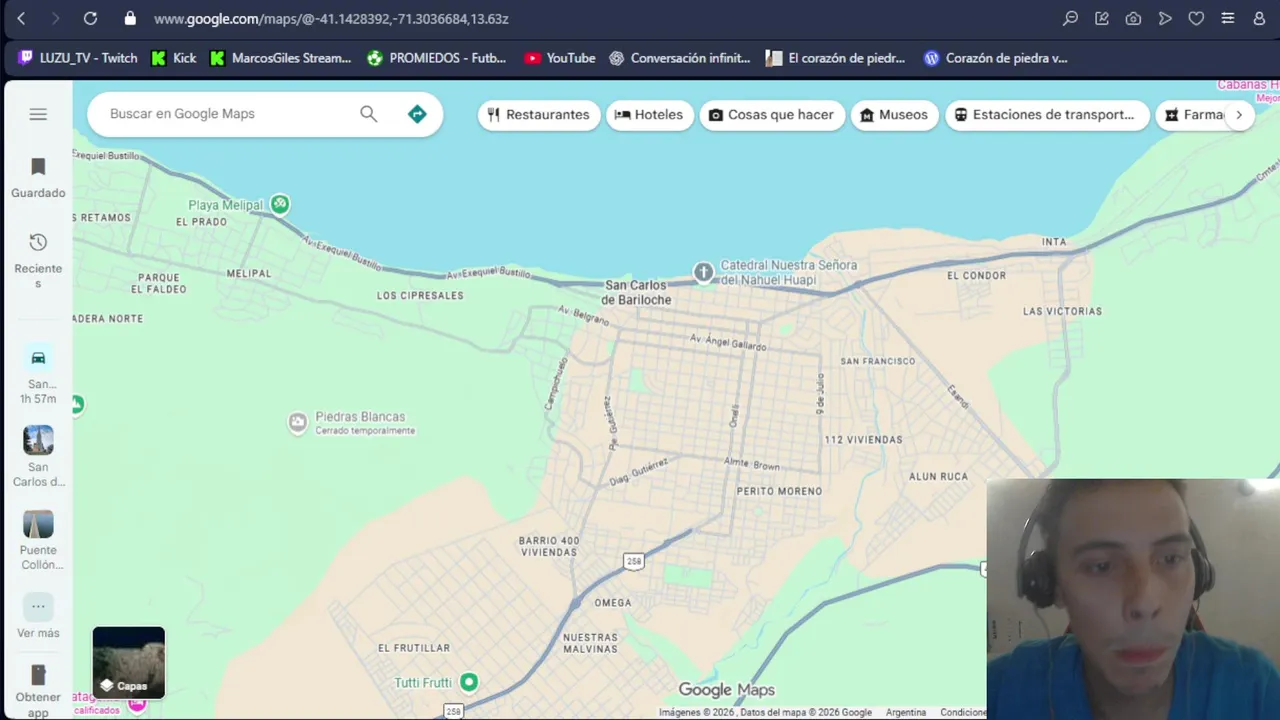1280x720 pixels.
Task: Click the magnifier search icon
Action: [x=369, y=114]
